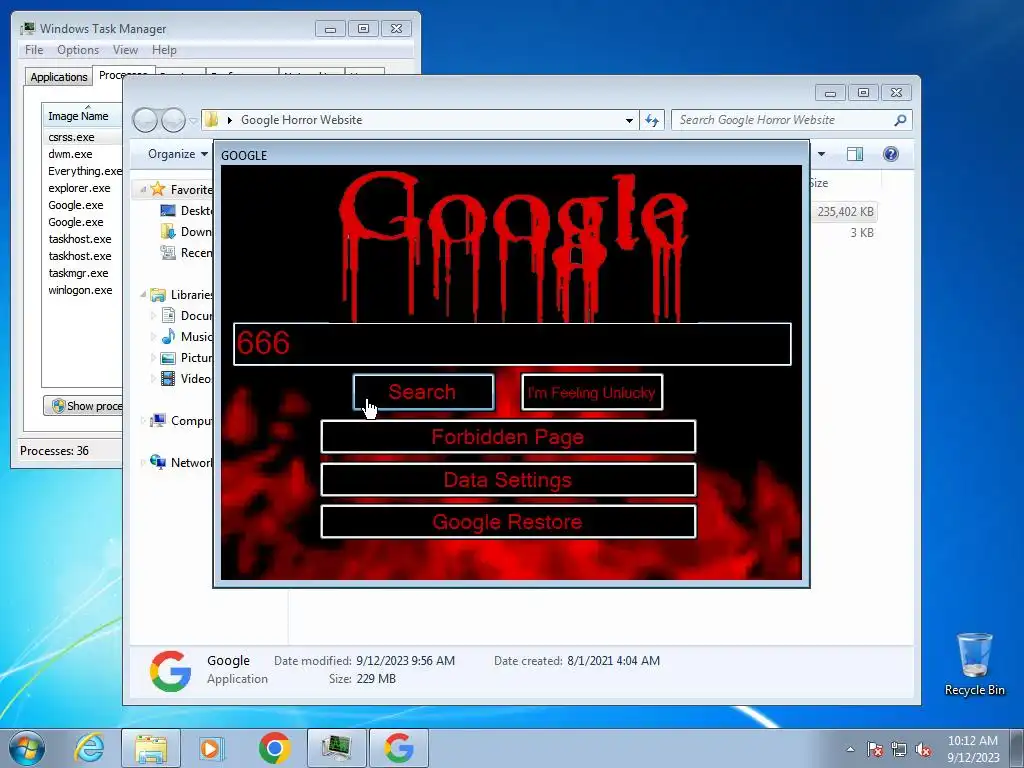The width and height of the screenshot is (1024, 768).
Task: Open Downloads in the Favorites list
Action: click(x=187, y=232)
